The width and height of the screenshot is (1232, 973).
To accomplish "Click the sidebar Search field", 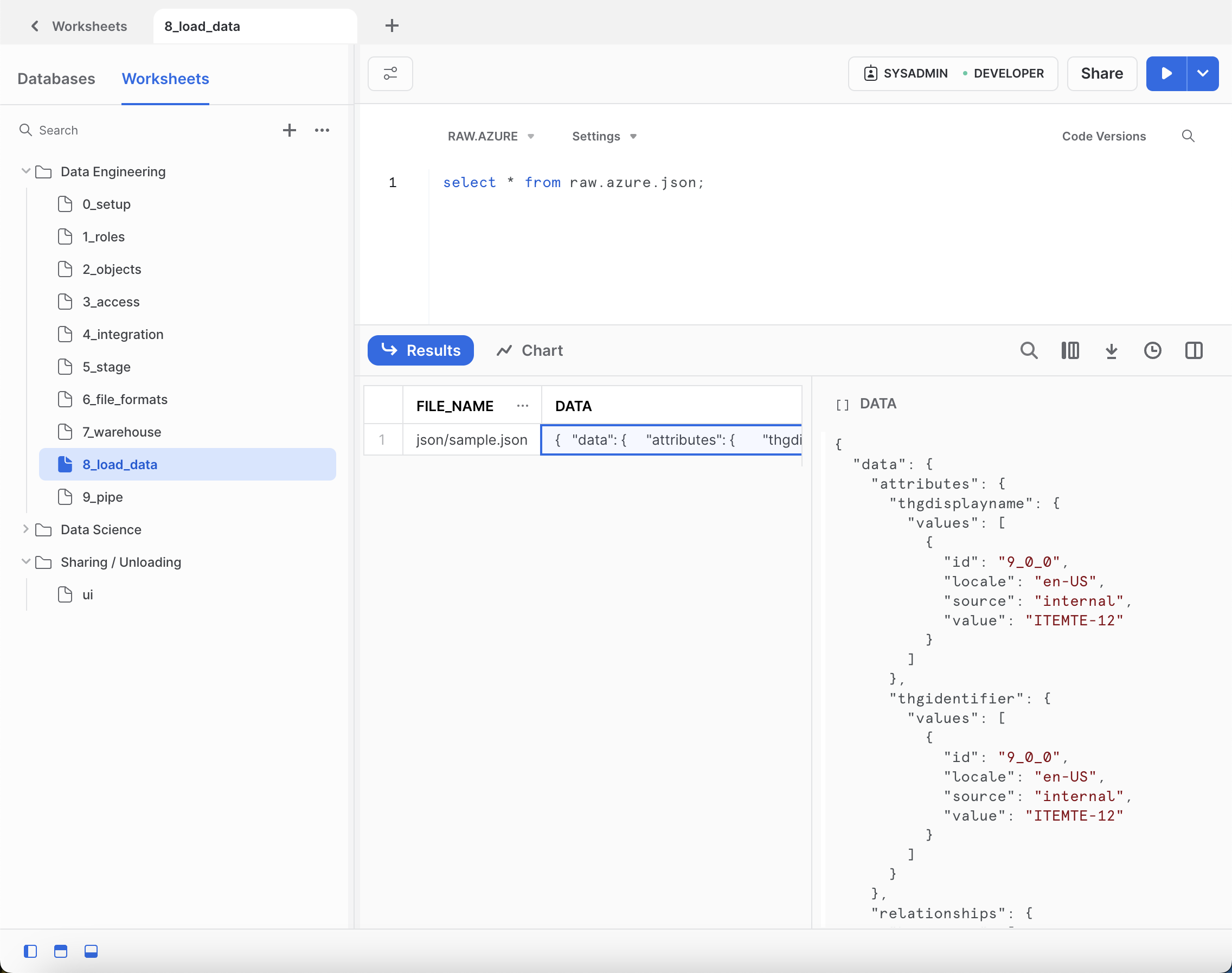I will click(x=143, y=131).
